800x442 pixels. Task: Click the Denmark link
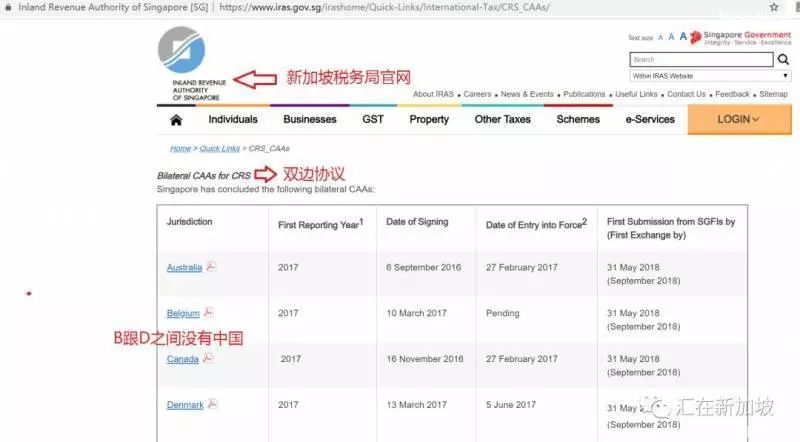(x=185, y=405)
